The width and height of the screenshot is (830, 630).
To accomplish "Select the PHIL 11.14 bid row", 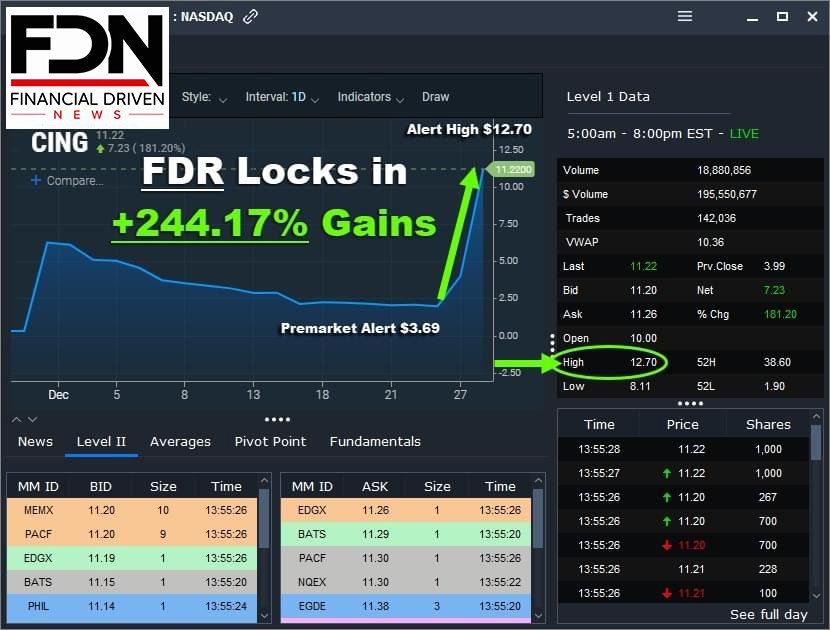I will click(132, 606).
